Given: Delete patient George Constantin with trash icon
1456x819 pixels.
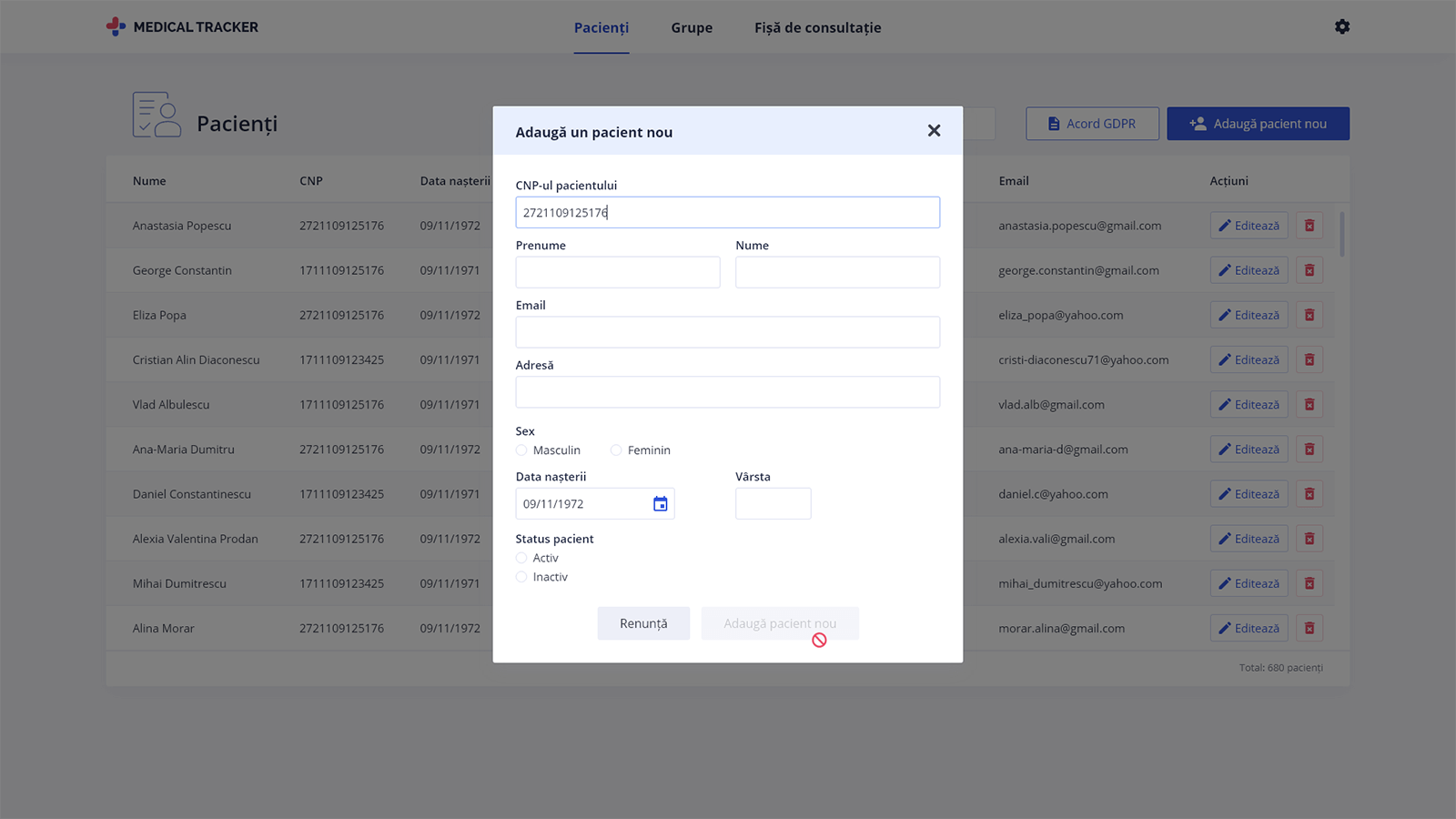Looking at the screenshot, I should [x=1309, y=270].
